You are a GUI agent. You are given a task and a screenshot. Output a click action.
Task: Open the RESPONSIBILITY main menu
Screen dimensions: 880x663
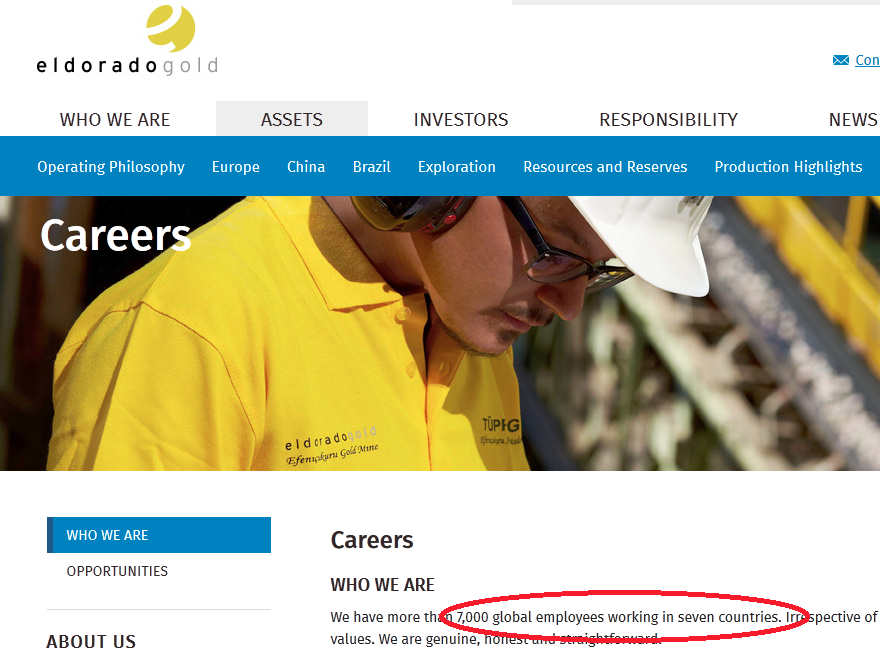tap(668, 120)
